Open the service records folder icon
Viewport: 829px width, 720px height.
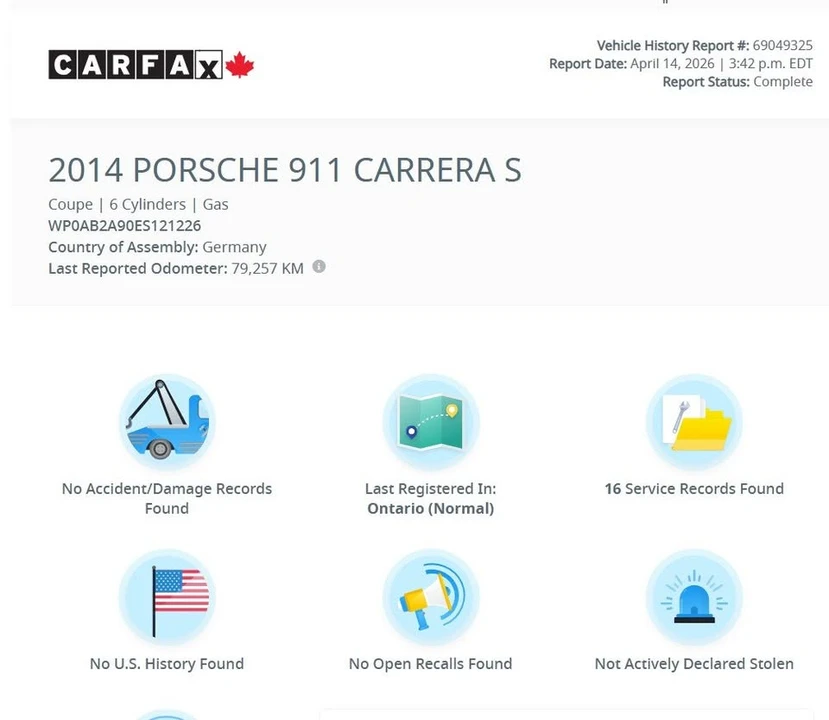click(694, 422)
